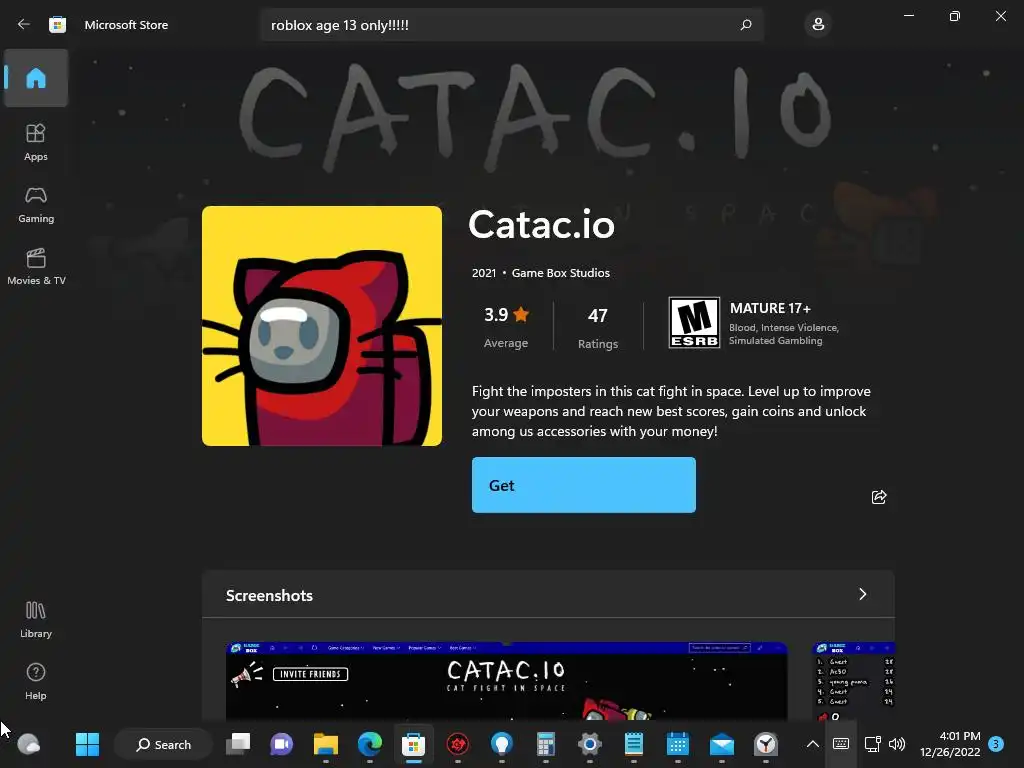
Task: Open Microsoft Edge from the taskbar
Action: 370,744
